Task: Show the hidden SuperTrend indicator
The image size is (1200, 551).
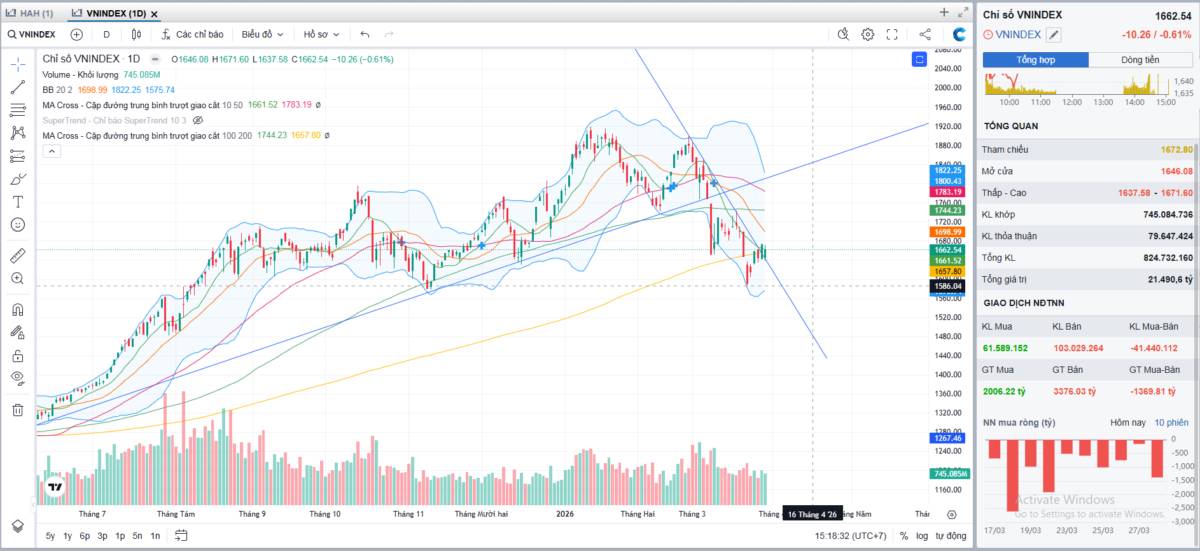Action: tap(198, 119)
